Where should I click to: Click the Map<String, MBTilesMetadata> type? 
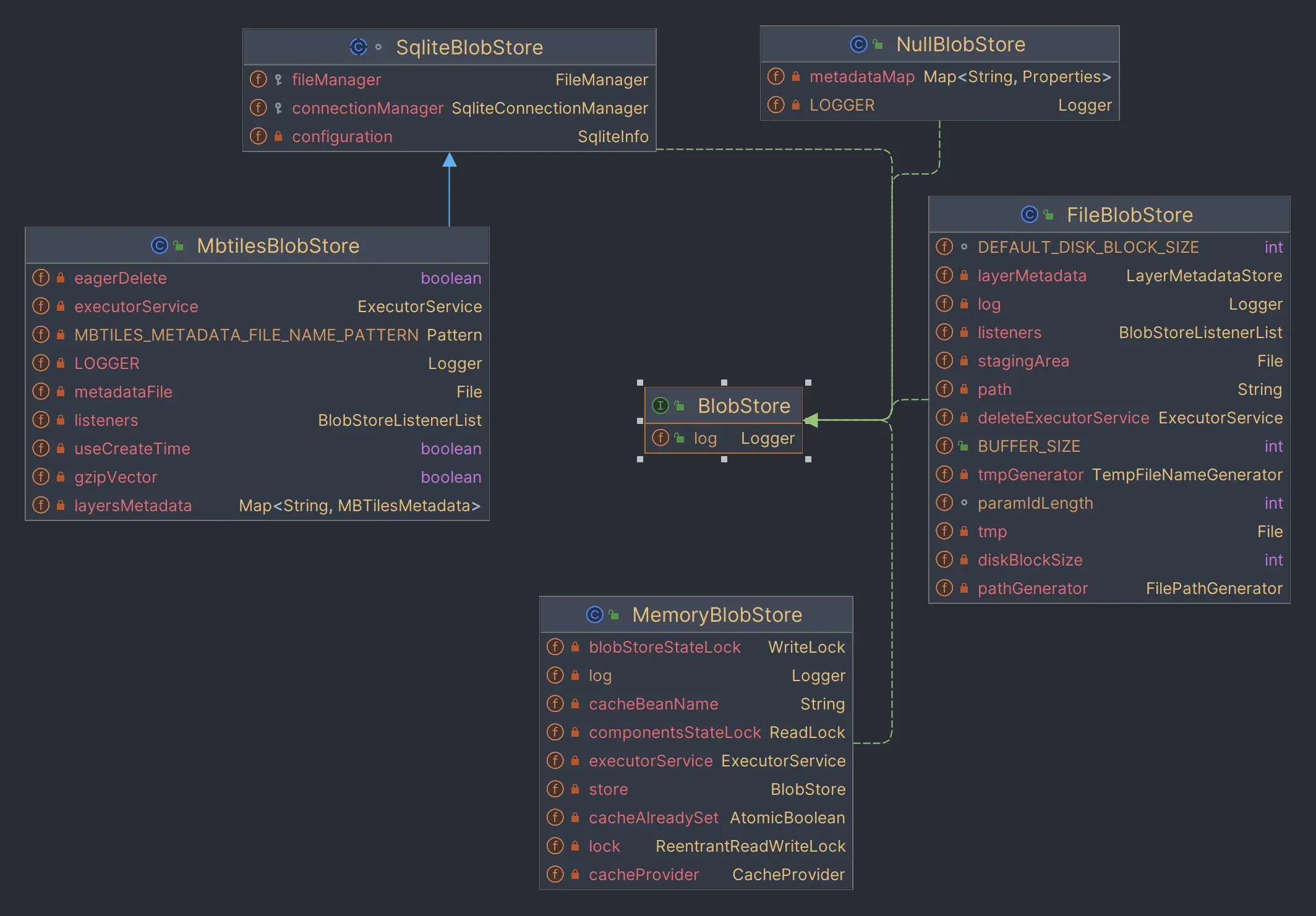(360, 505)
